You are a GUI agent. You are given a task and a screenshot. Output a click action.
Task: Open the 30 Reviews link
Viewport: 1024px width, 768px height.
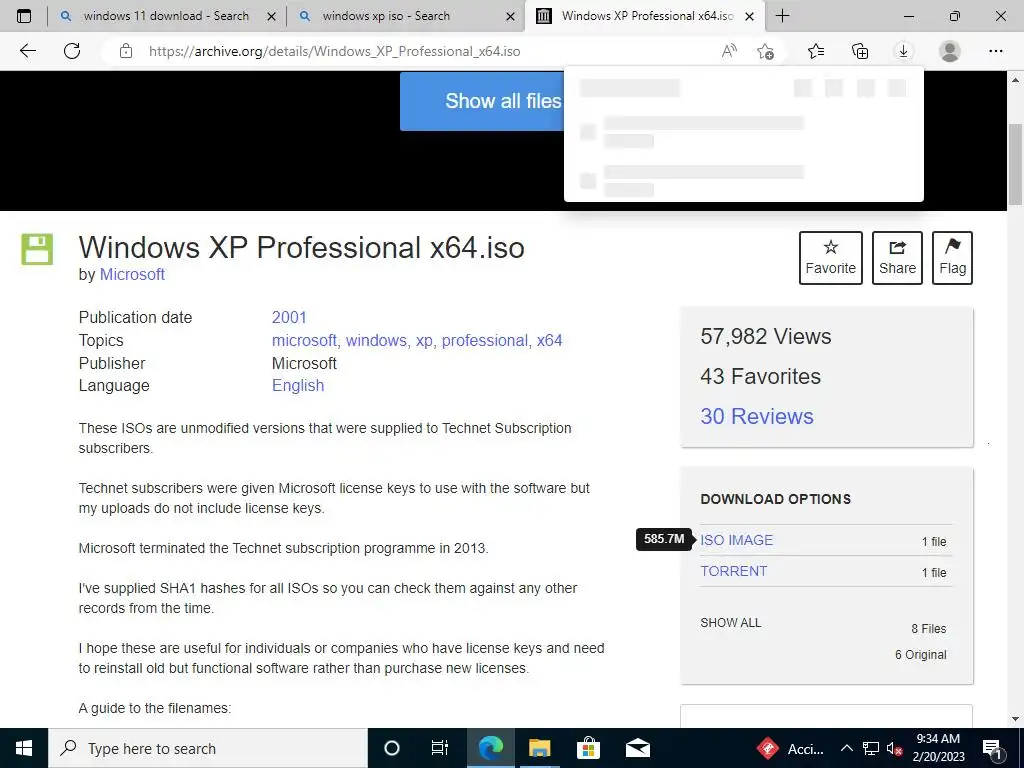click(x=757, y=416)
